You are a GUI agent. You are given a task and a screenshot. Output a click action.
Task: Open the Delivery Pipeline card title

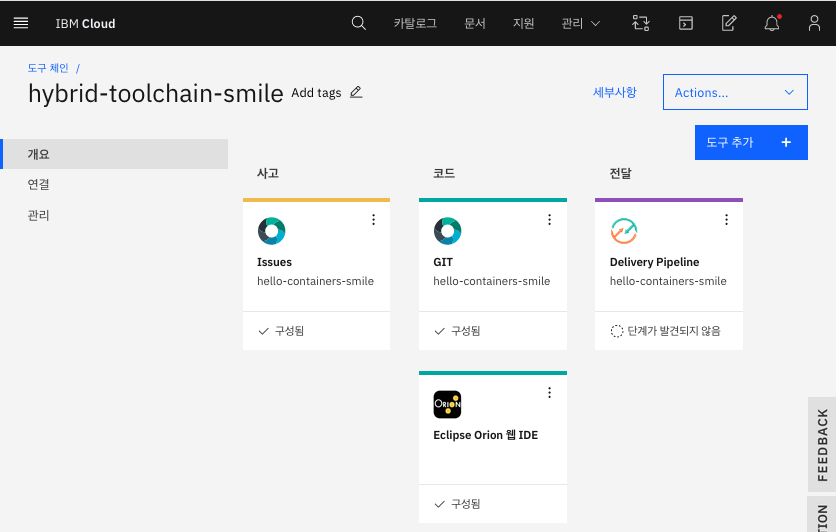(x=654, y=262)
